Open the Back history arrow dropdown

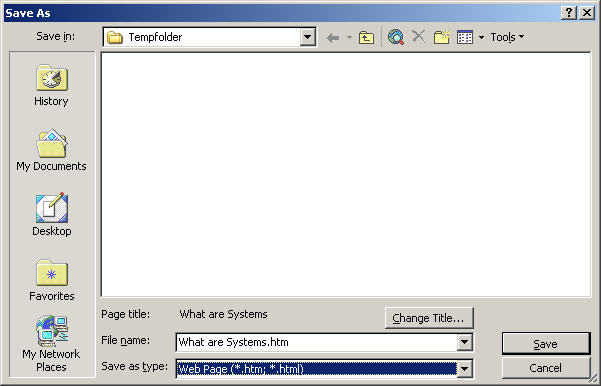point(349,37)
